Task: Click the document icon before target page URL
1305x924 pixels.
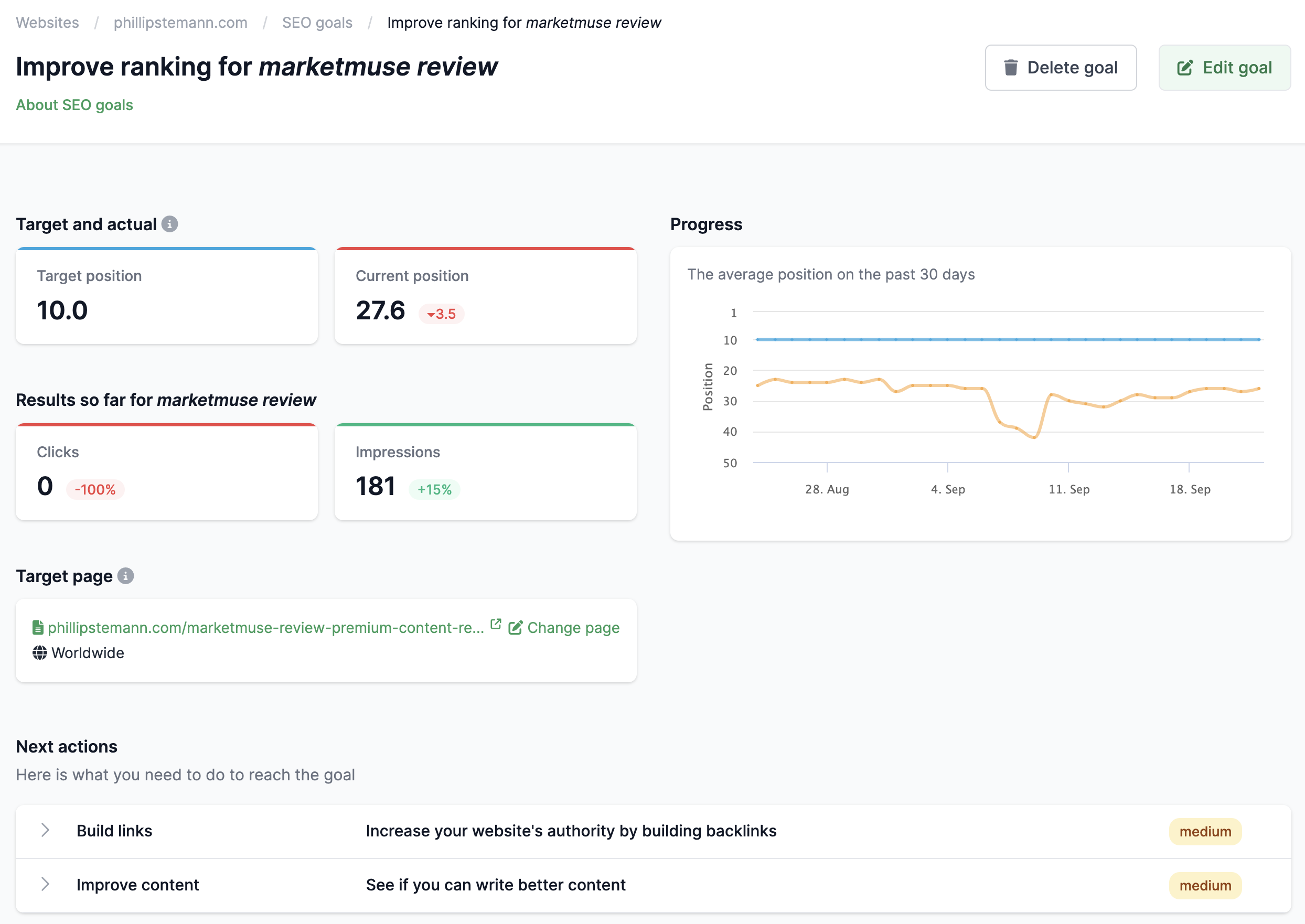Action: (x=38, y=628)
